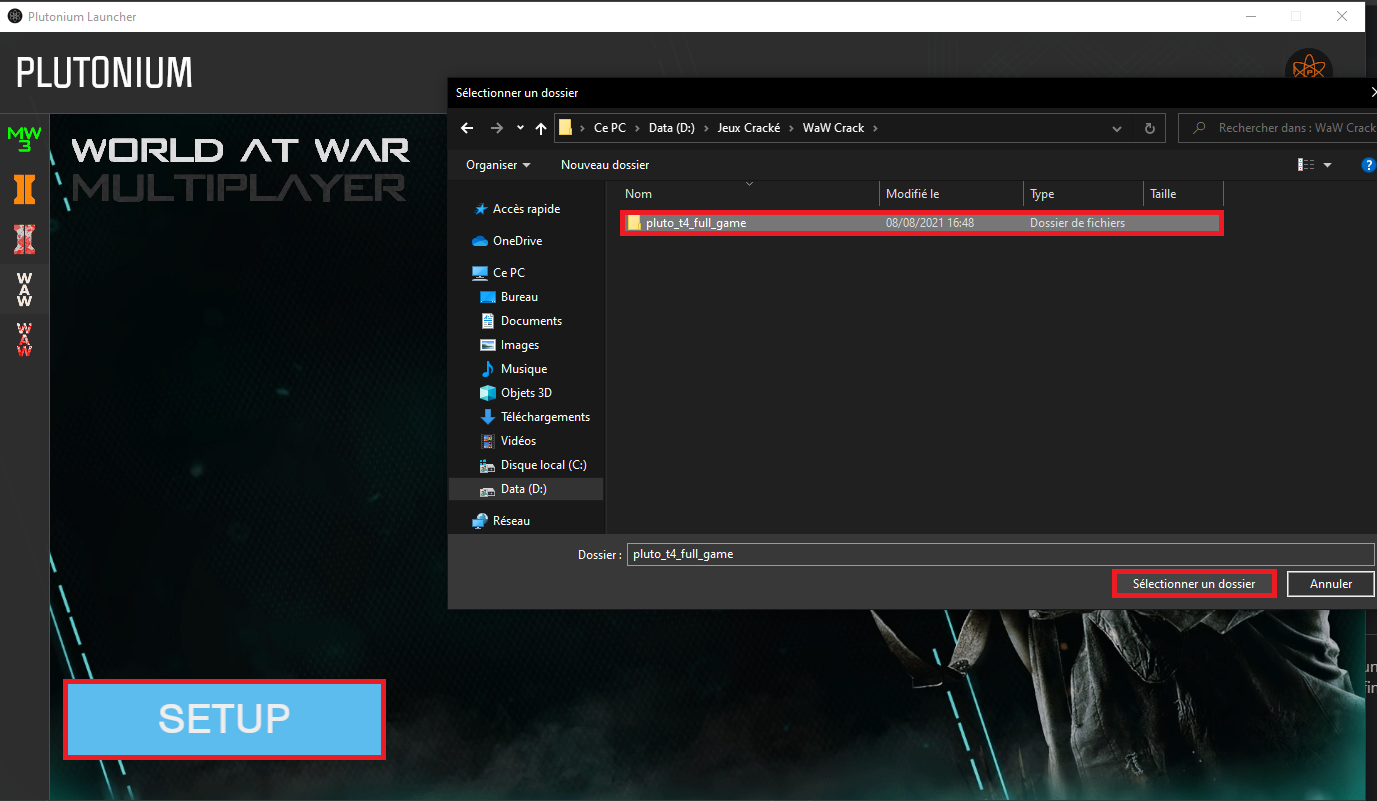Click the Dossier name input field

pyautogui.click(x=1000, y=554)
